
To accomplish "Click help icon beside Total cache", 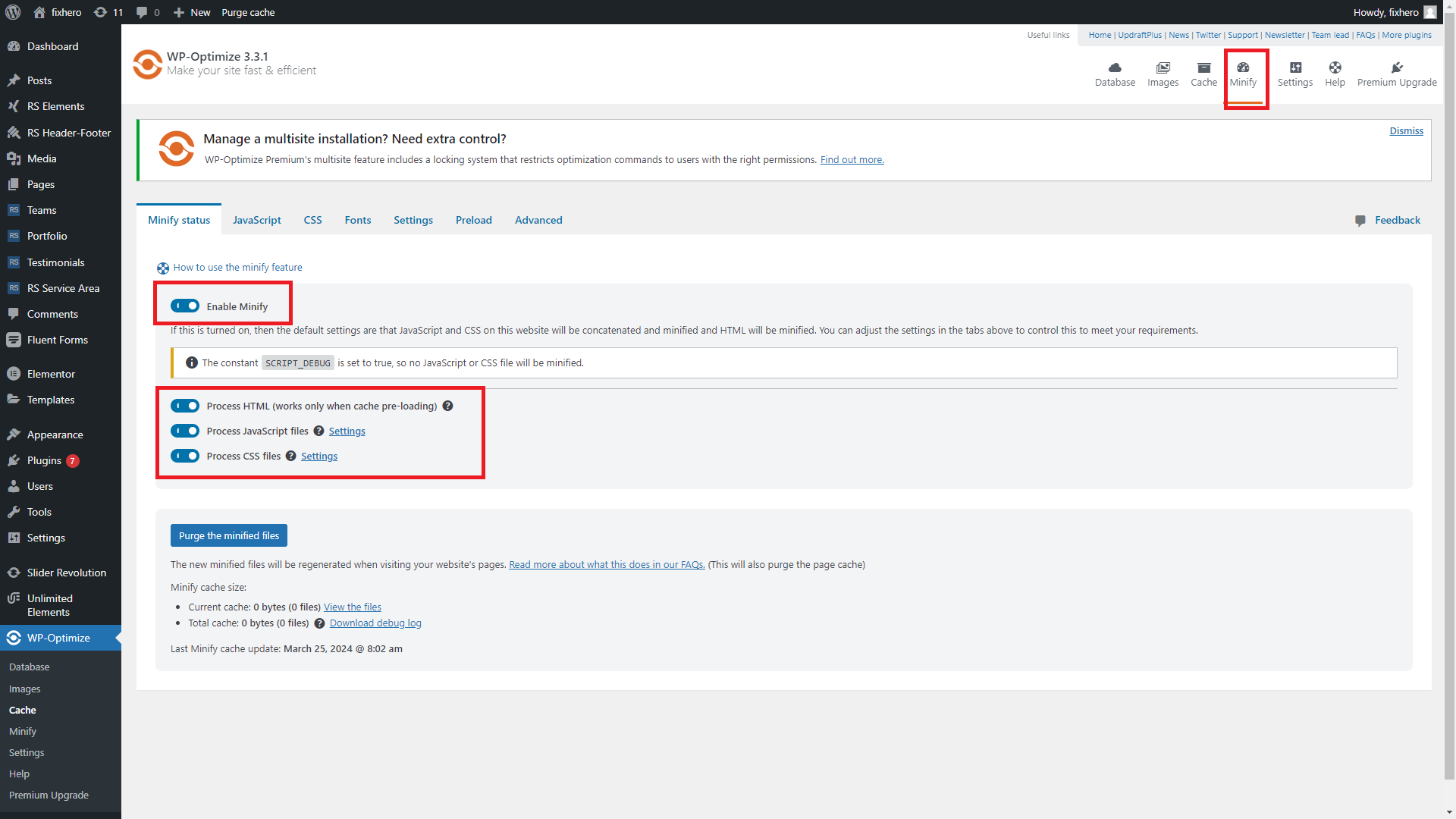I will point(319,623).
